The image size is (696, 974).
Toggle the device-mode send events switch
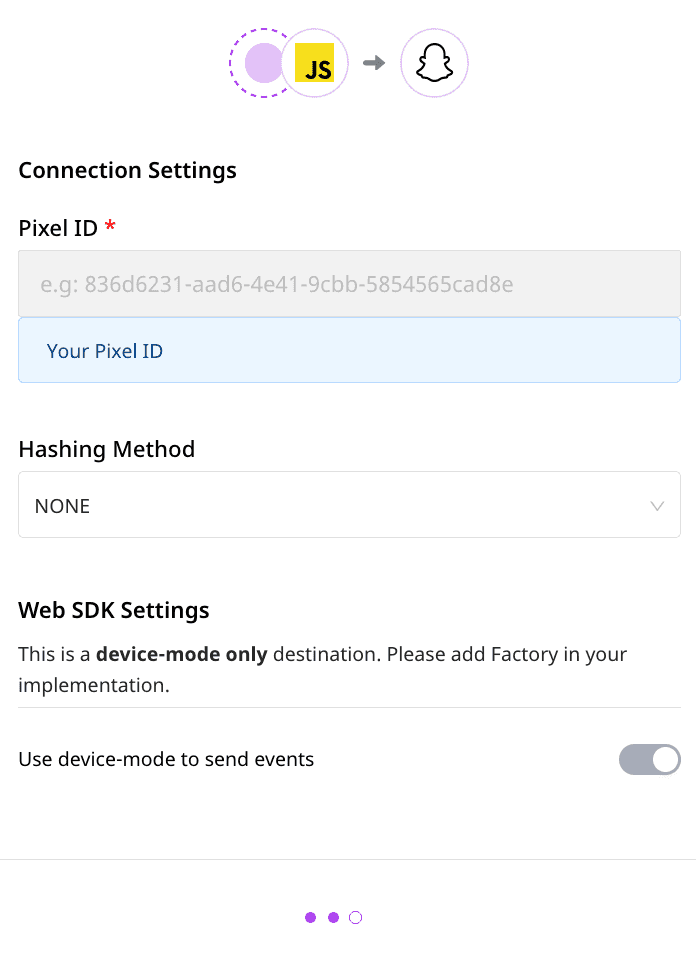(x=650, y=760)
